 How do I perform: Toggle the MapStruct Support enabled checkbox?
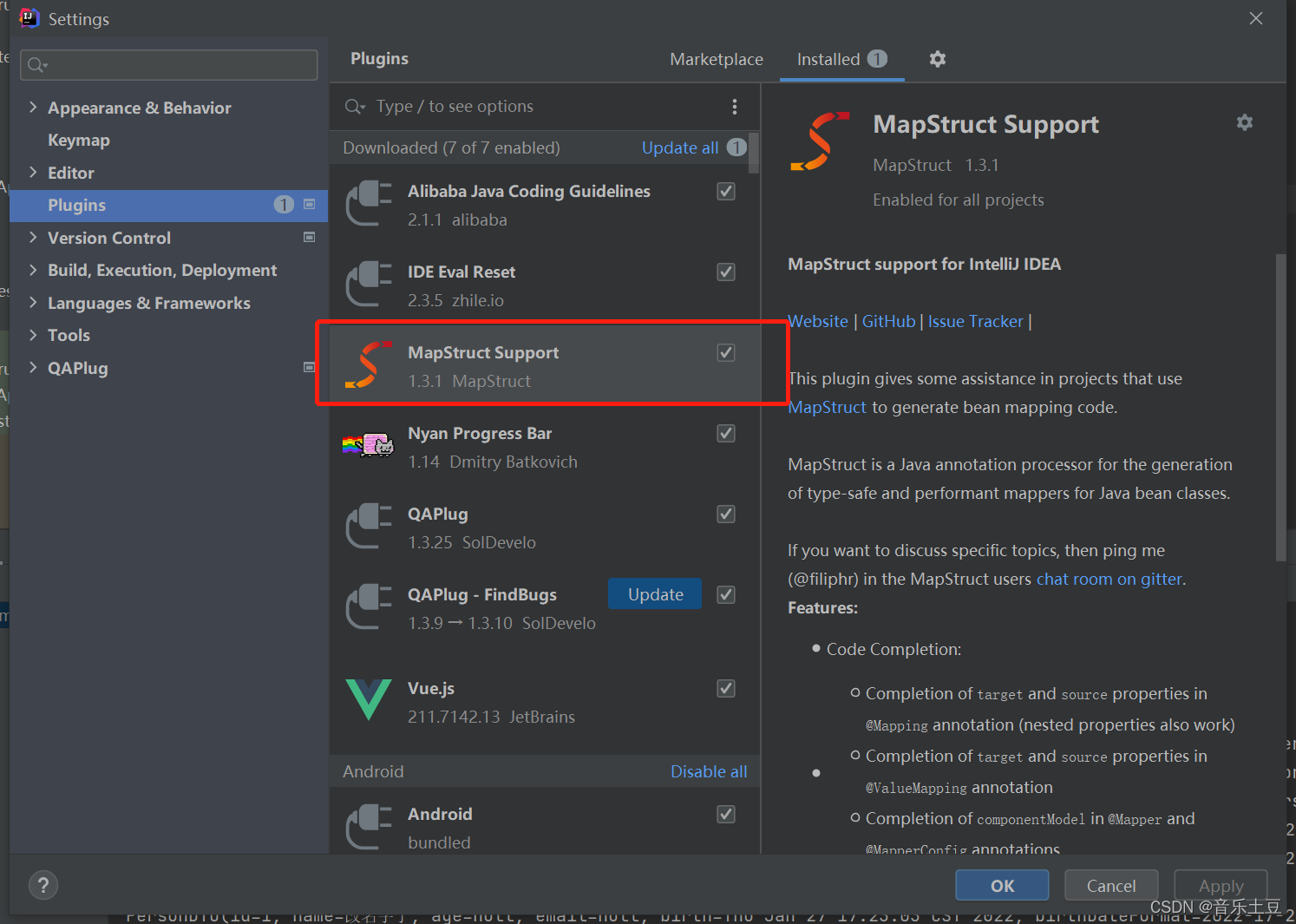[726, 352]
